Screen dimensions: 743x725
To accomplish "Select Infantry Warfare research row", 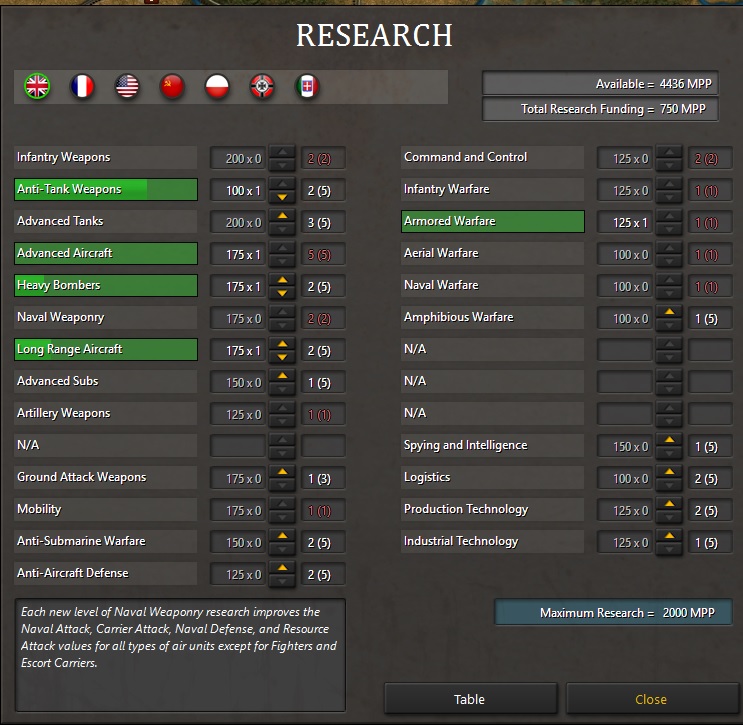I will tap(492, 190).
